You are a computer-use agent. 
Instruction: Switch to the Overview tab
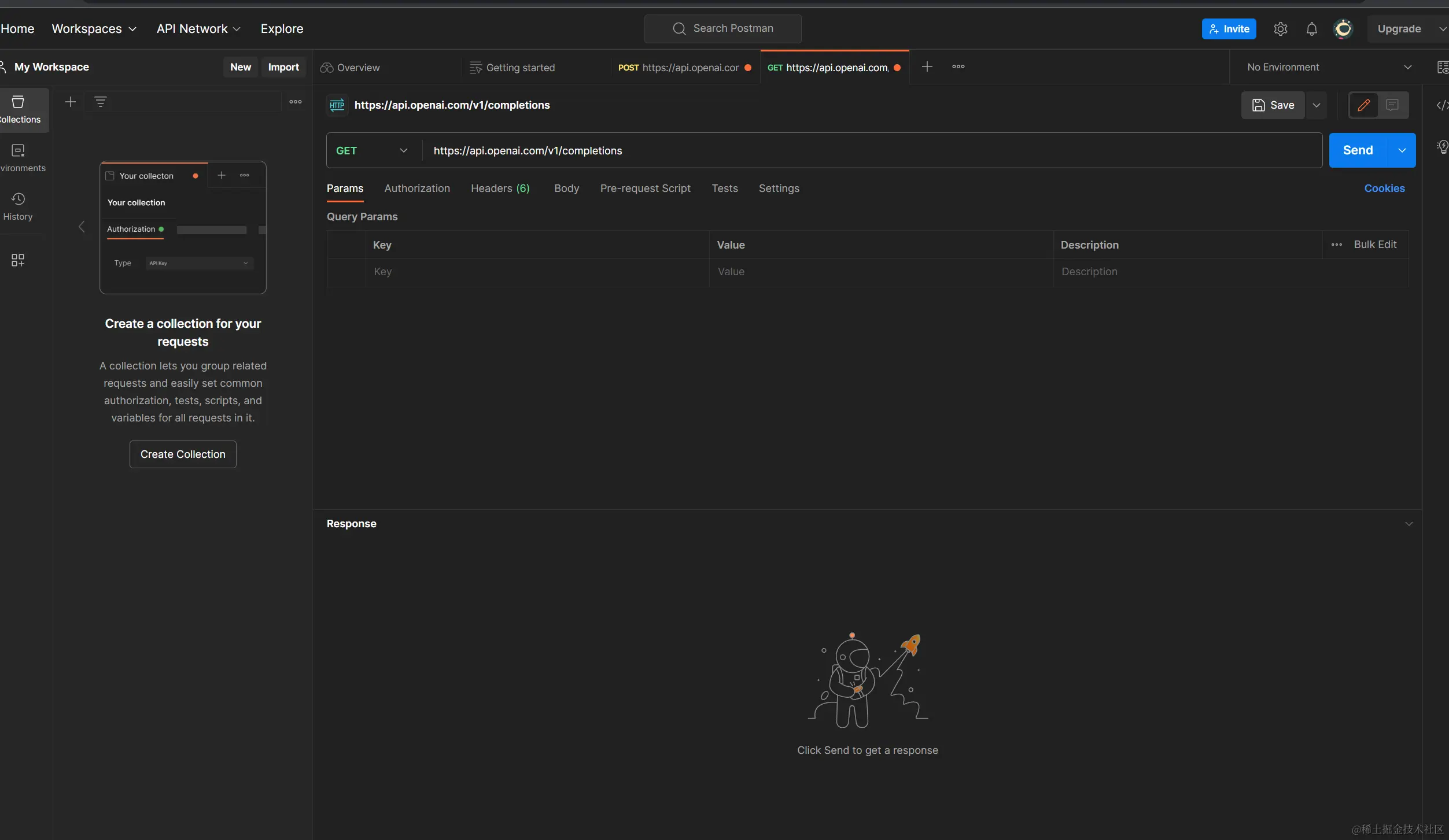[388, 68]
